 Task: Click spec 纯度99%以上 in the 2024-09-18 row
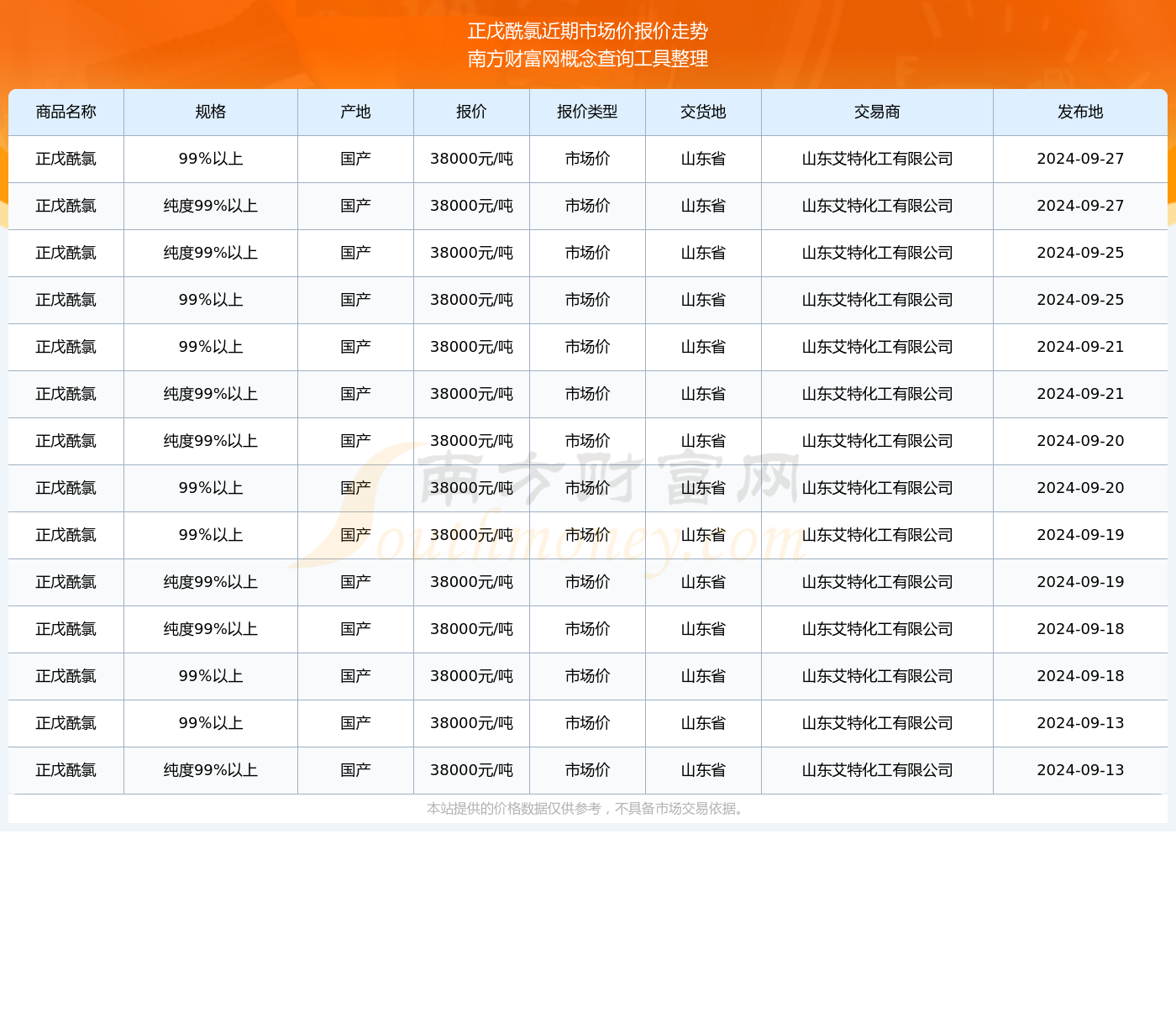pyautogui.click(x=211, y=629)
